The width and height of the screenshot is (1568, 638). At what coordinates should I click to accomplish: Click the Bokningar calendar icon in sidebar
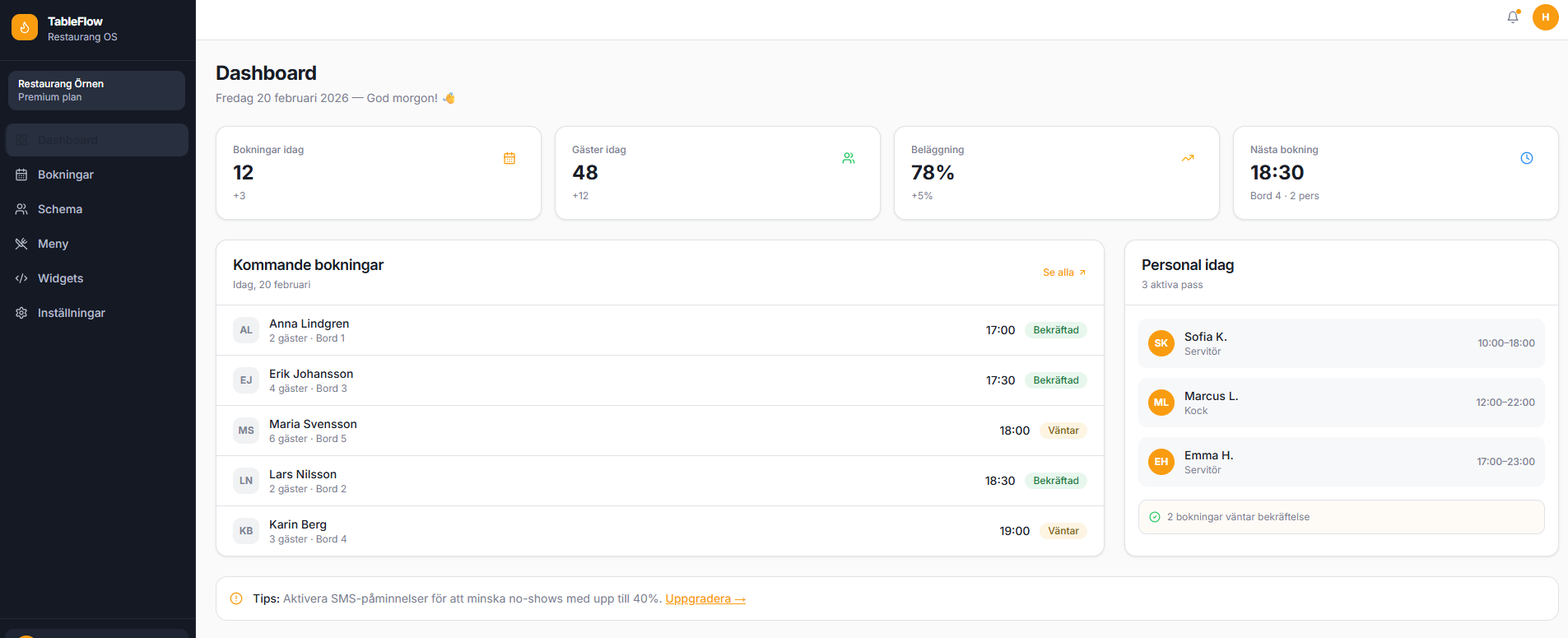point(21,175)
